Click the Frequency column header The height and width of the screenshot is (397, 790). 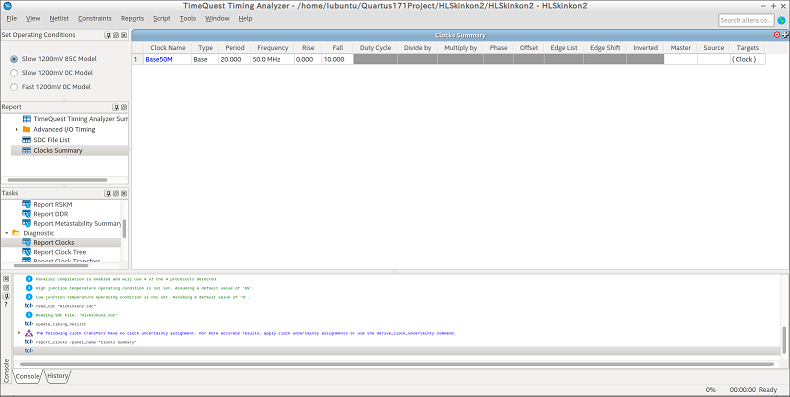pos(273,48)
